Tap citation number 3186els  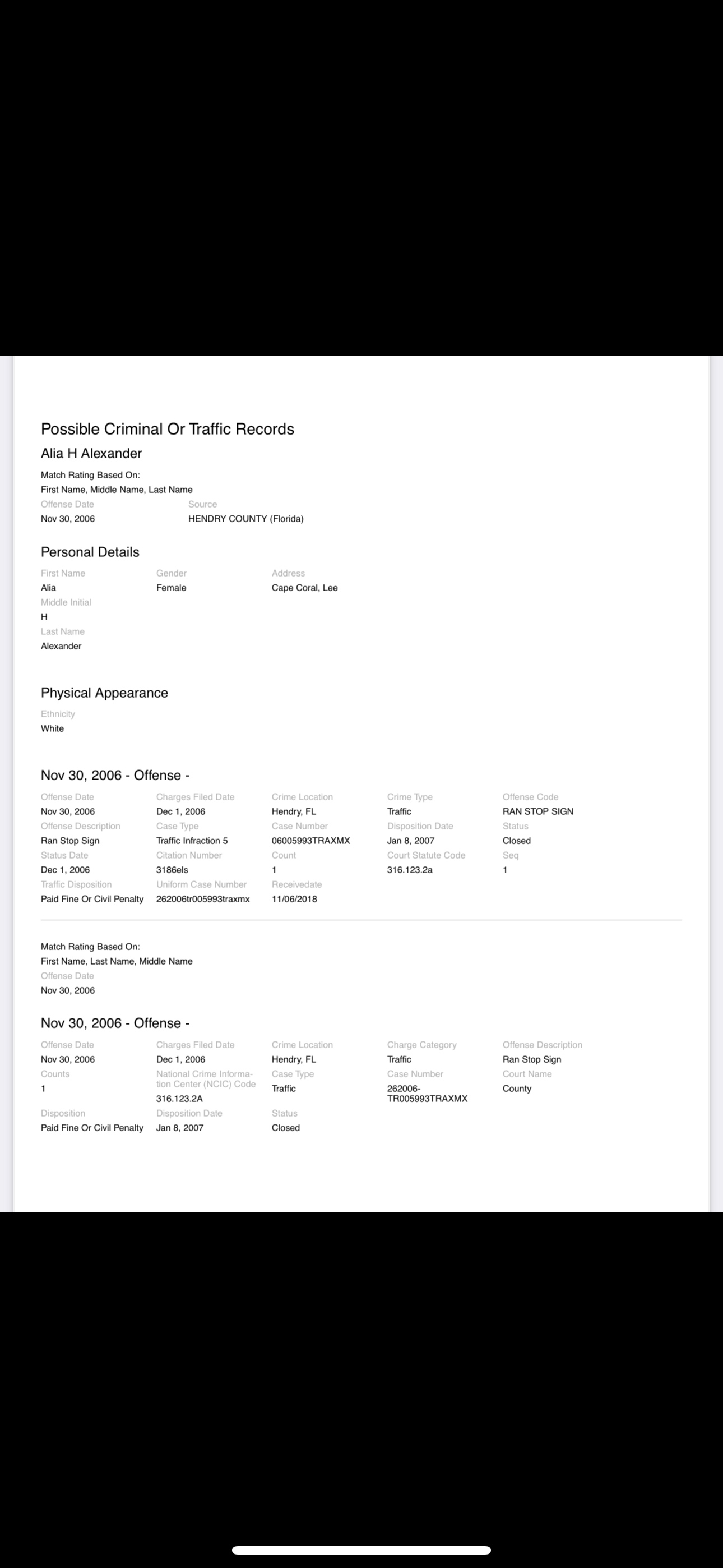[172, 870]
